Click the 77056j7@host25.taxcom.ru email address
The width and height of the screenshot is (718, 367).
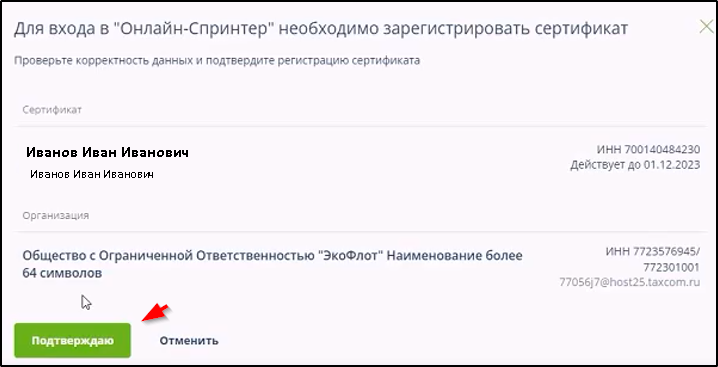[x=630, y=282]
